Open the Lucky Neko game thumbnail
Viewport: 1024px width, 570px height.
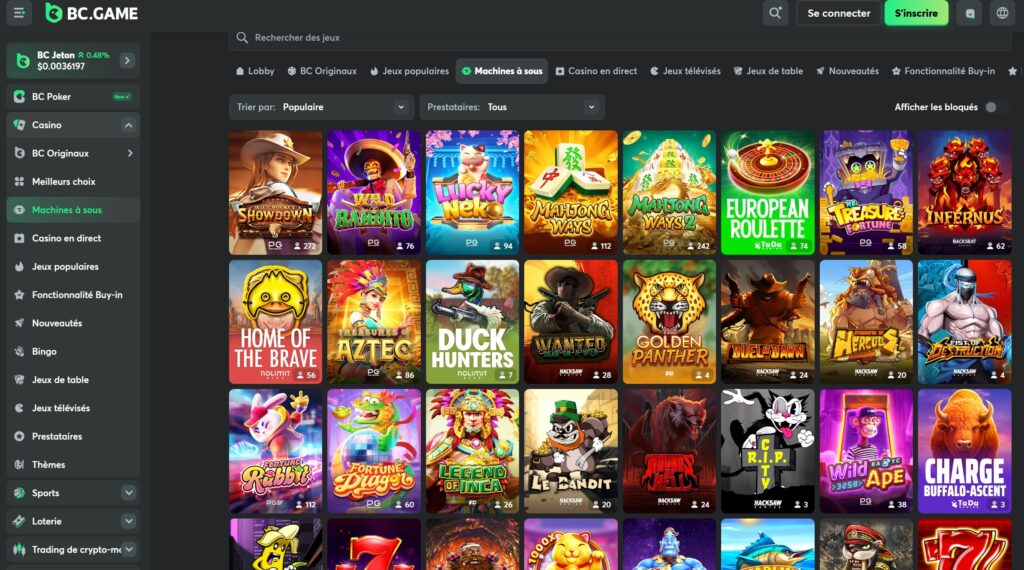pos(472,193)
